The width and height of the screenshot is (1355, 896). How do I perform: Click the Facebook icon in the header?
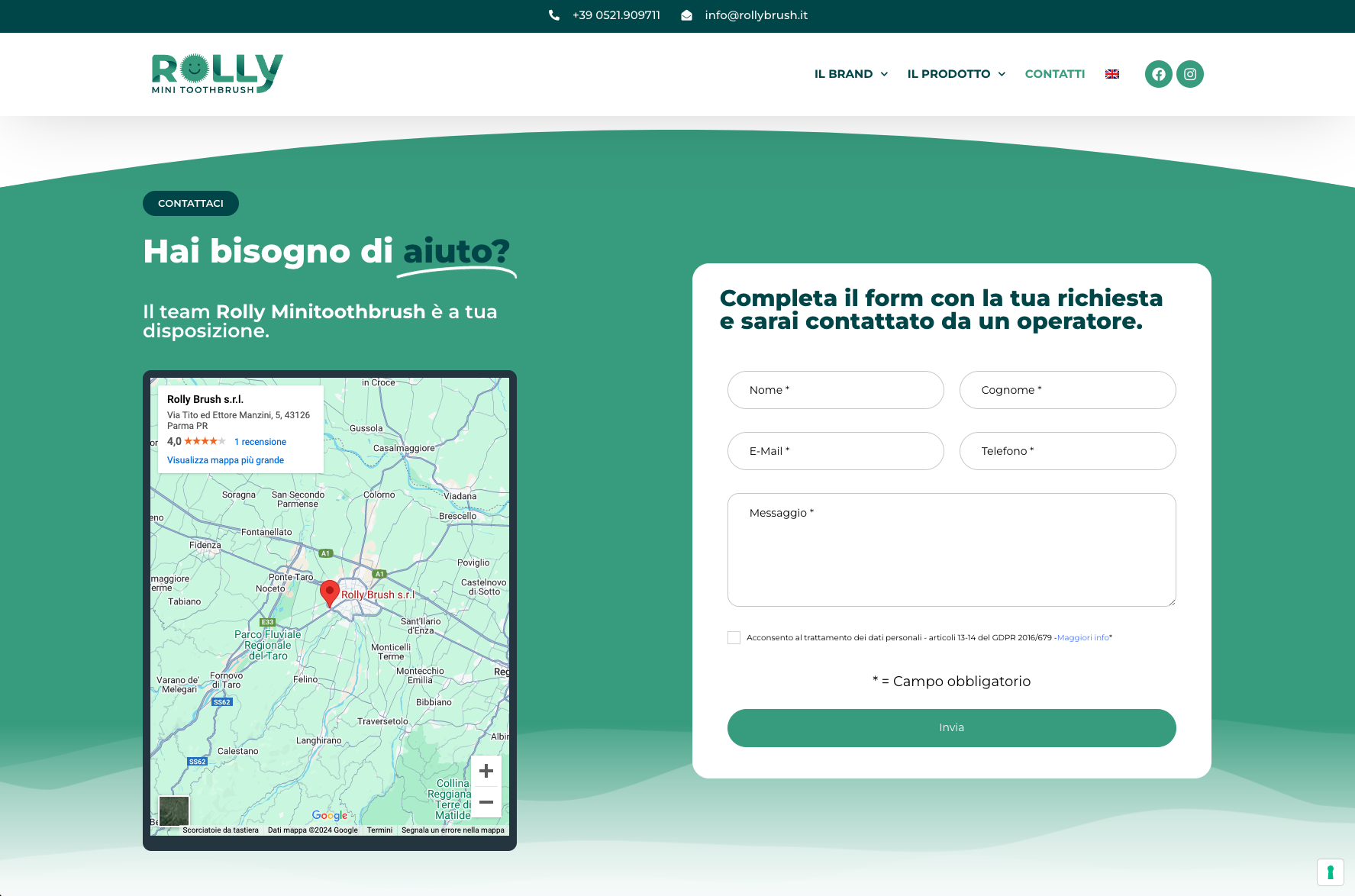pyautogui.click(x=1158, y=74)
